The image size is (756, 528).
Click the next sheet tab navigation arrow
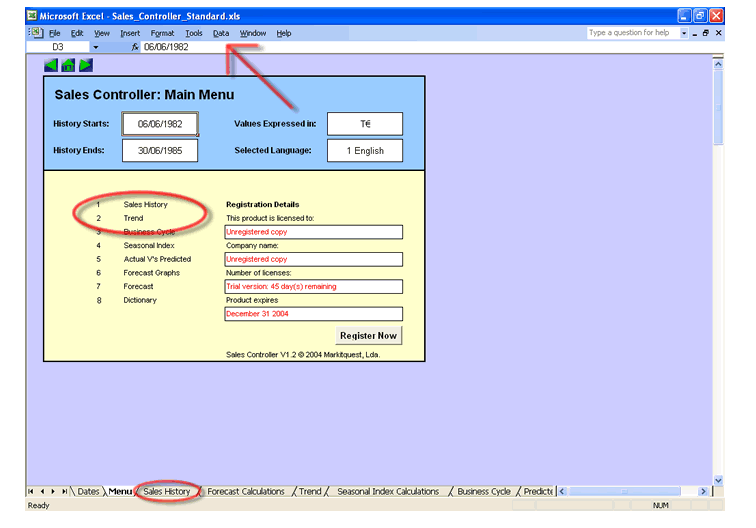pos(53,491)
